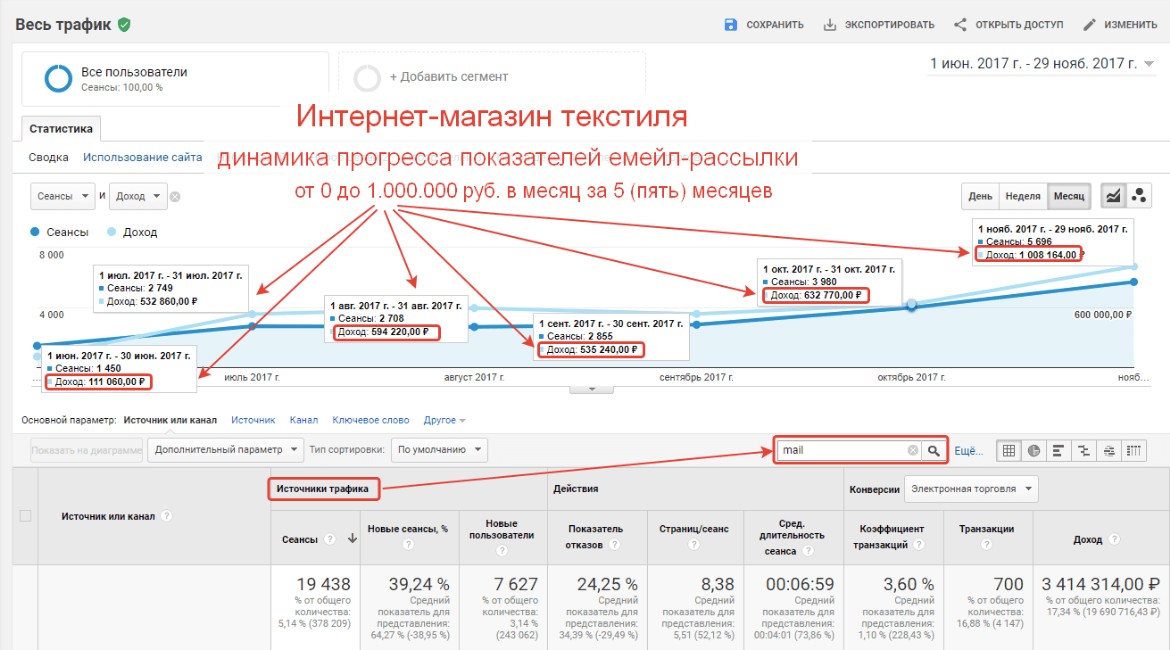
Task: Open help for Новые пользователи column
Action: click(x=501, y=551)
